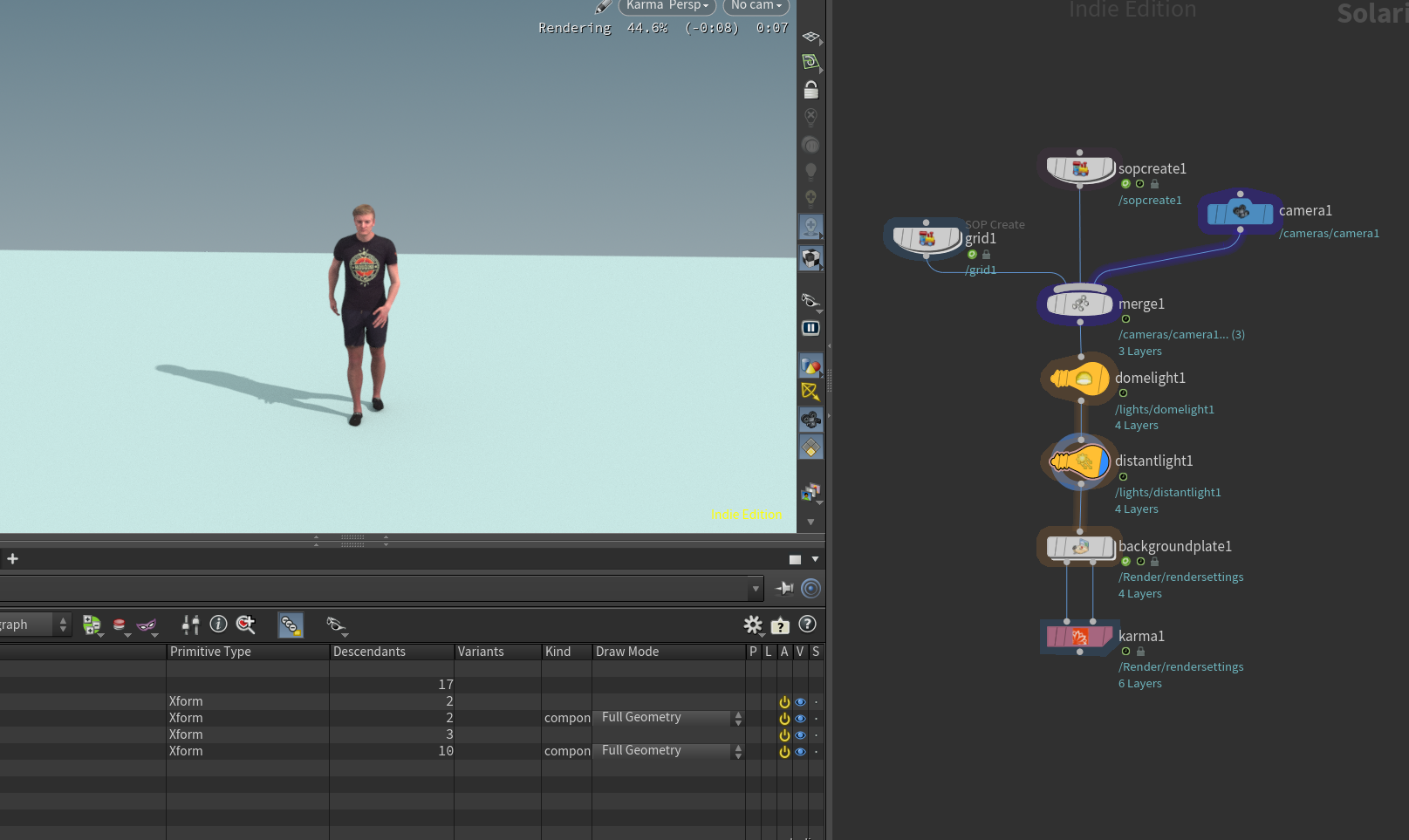Select the camera1 node

click(1240, 212)
